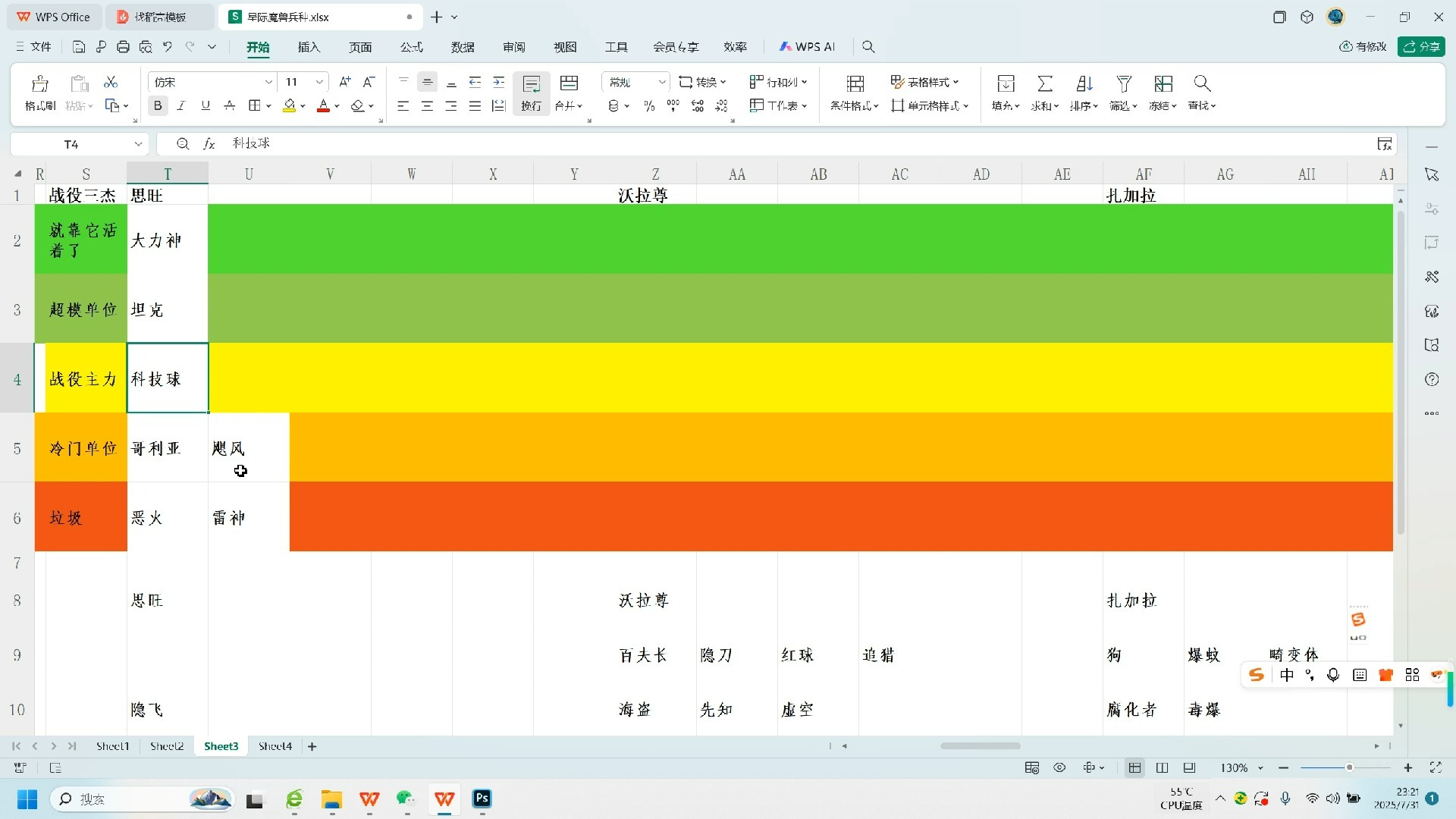
Task: Click the cut scissors icon
Action: 111,82
